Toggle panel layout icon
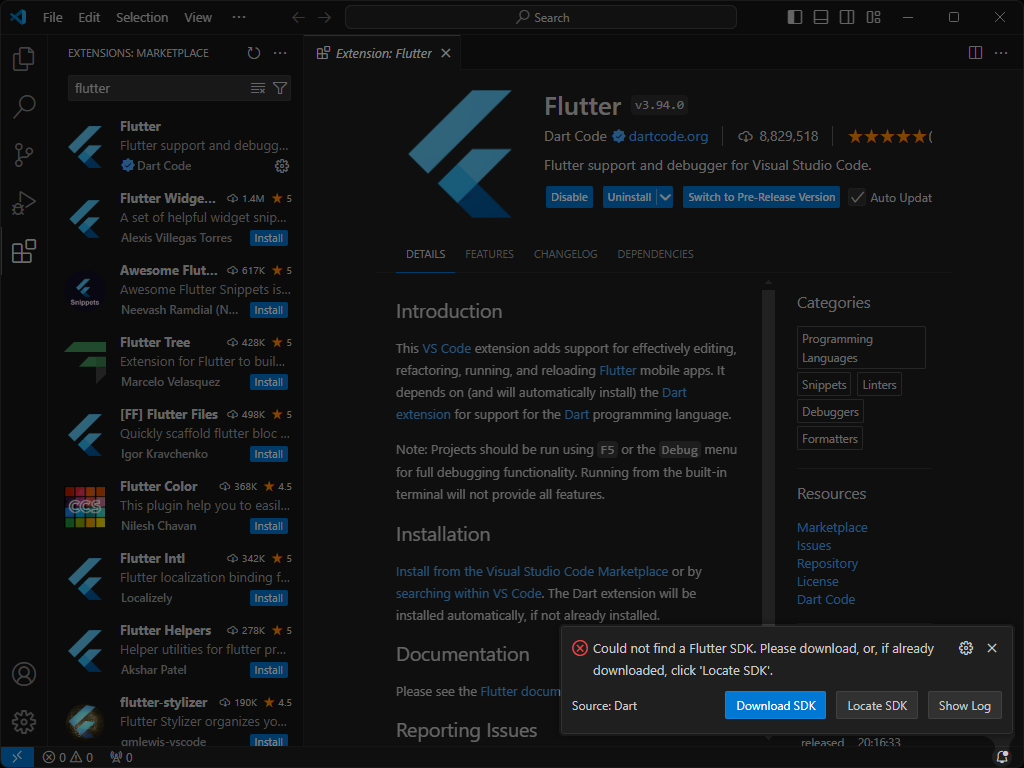The height and width of the screenshot is (768, 1024). (821, 18)
